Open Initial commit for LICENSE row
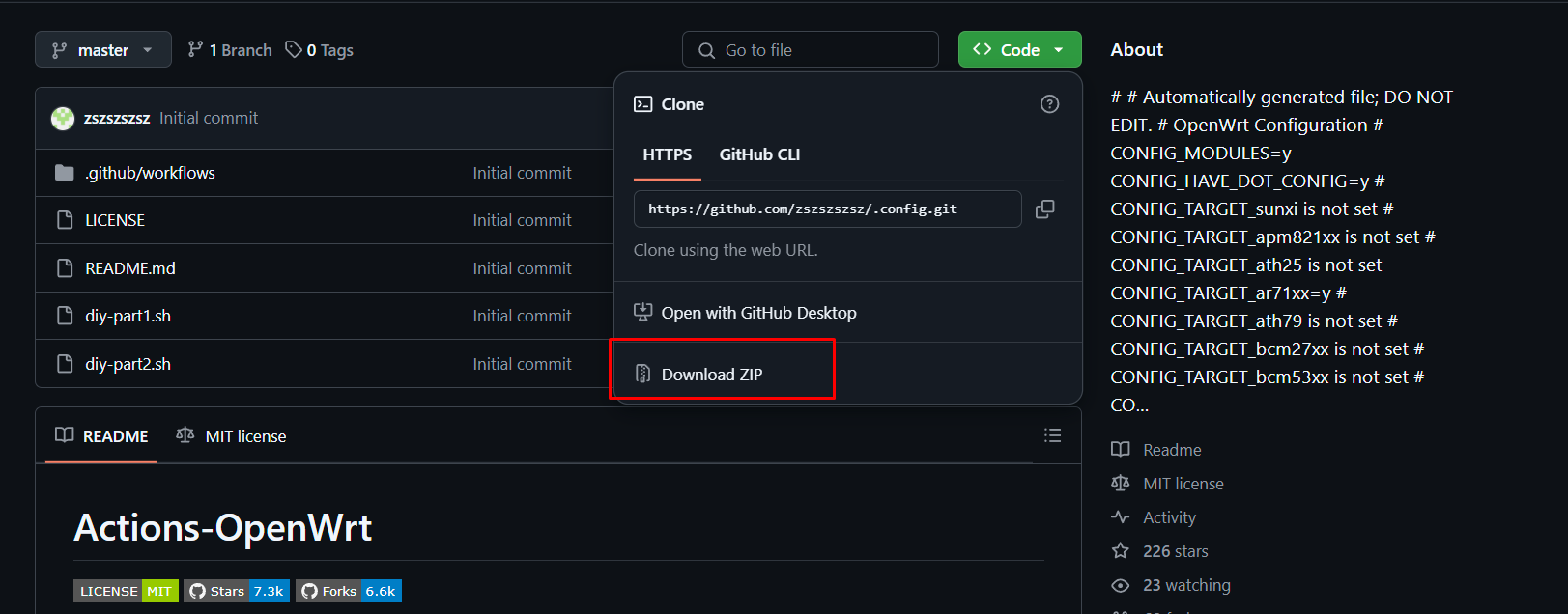The image size is (1568, 614). coord(522,220)
